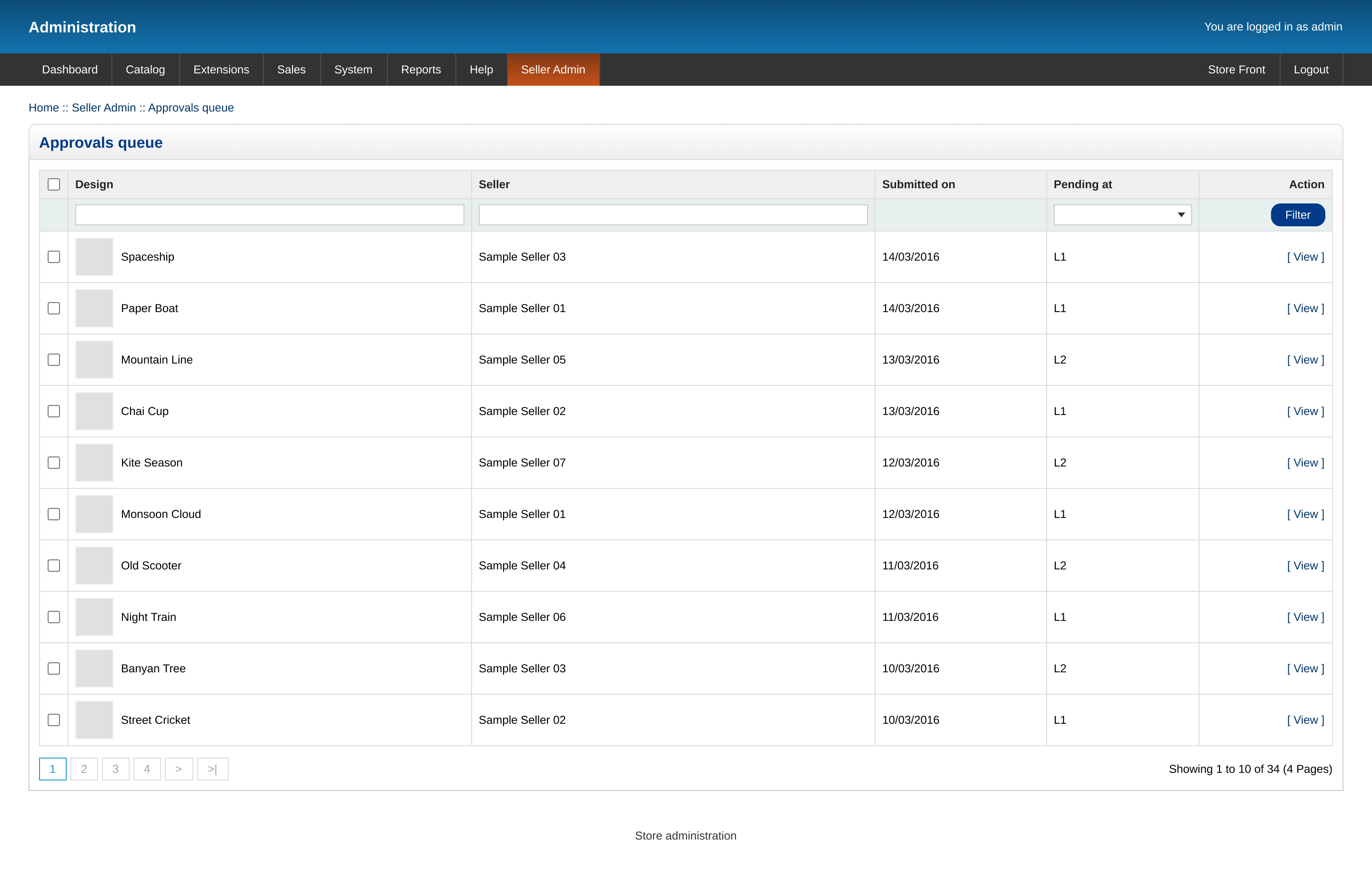
Task: Open the Pending at filter dropdown
Action: (1122, 215)
